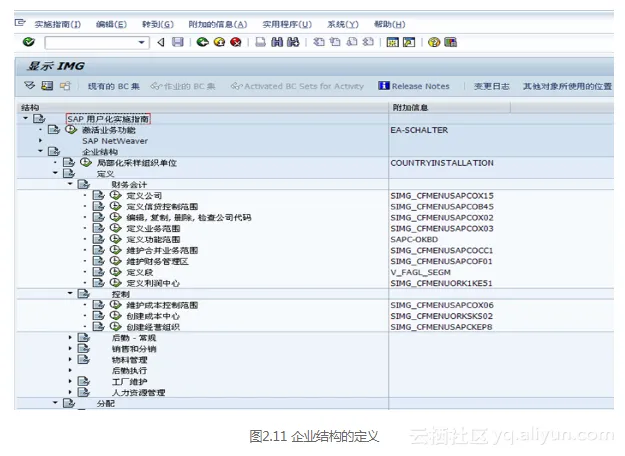Click the execute icon for 定义信贷控制范围
625x456 pixels.
(x=116, y=206)
